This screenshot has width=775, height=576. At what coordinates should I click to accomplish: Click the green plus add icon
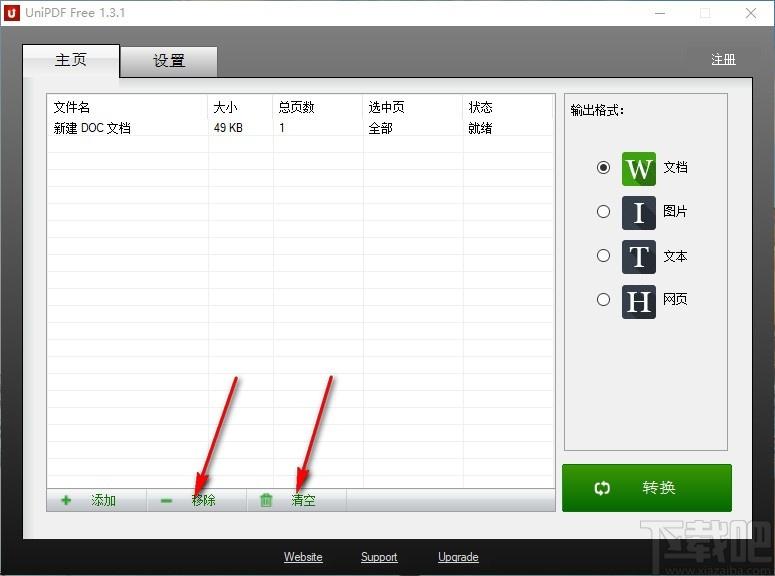(66, 500)
